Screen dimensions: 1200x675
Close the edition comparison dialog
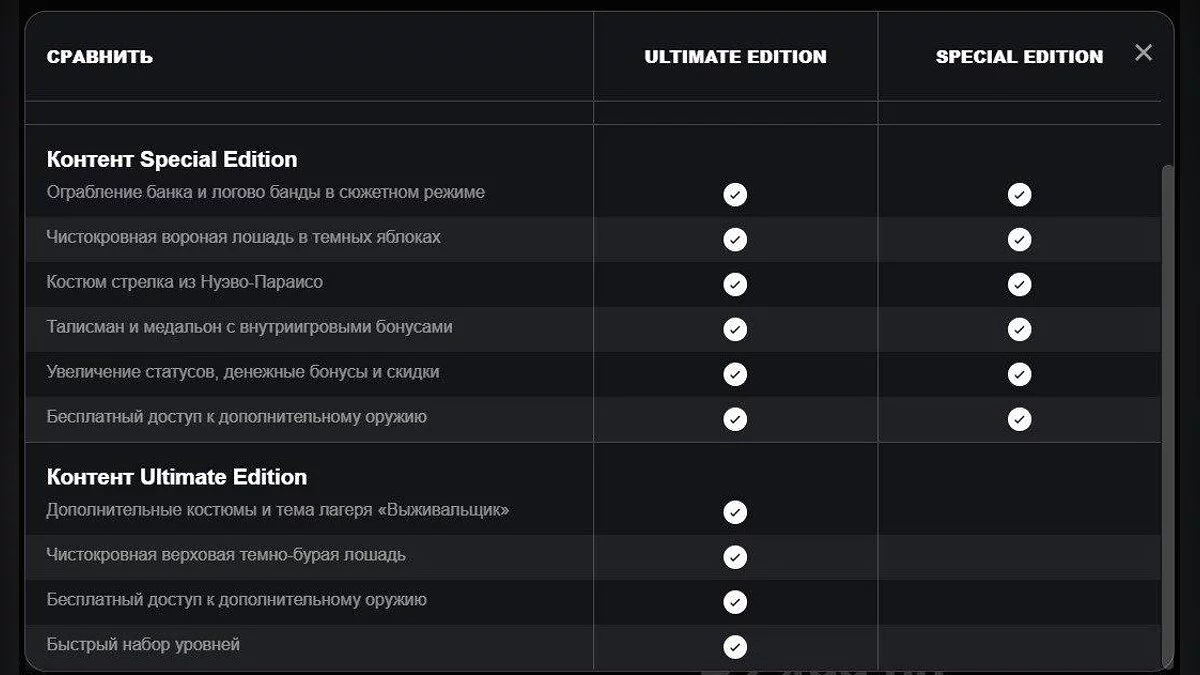(x=1143, y=53)
